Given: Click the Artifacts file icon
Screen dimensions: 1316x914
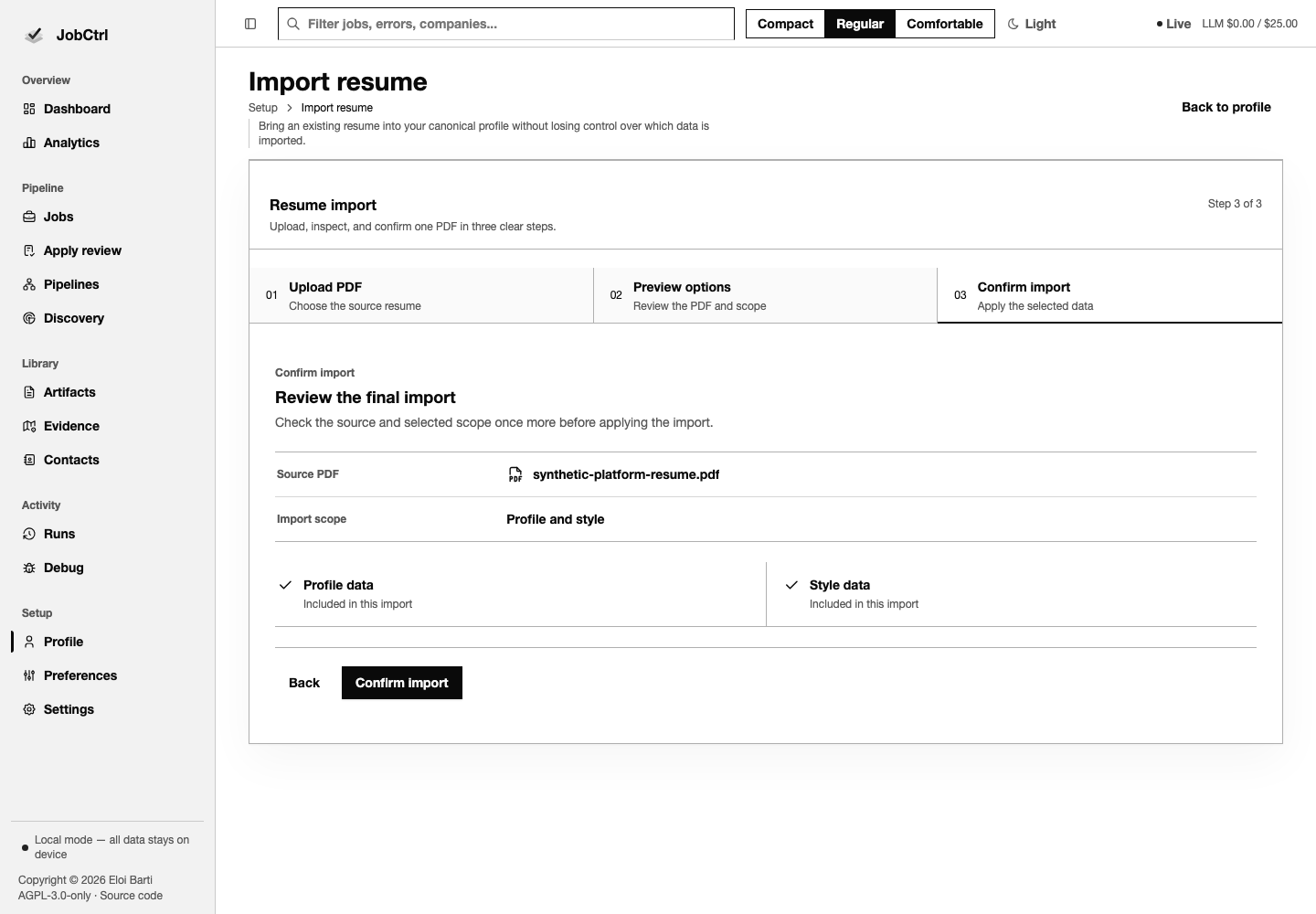Looking at the screenshot, I should pyautogui.click(x=29, y=392).
